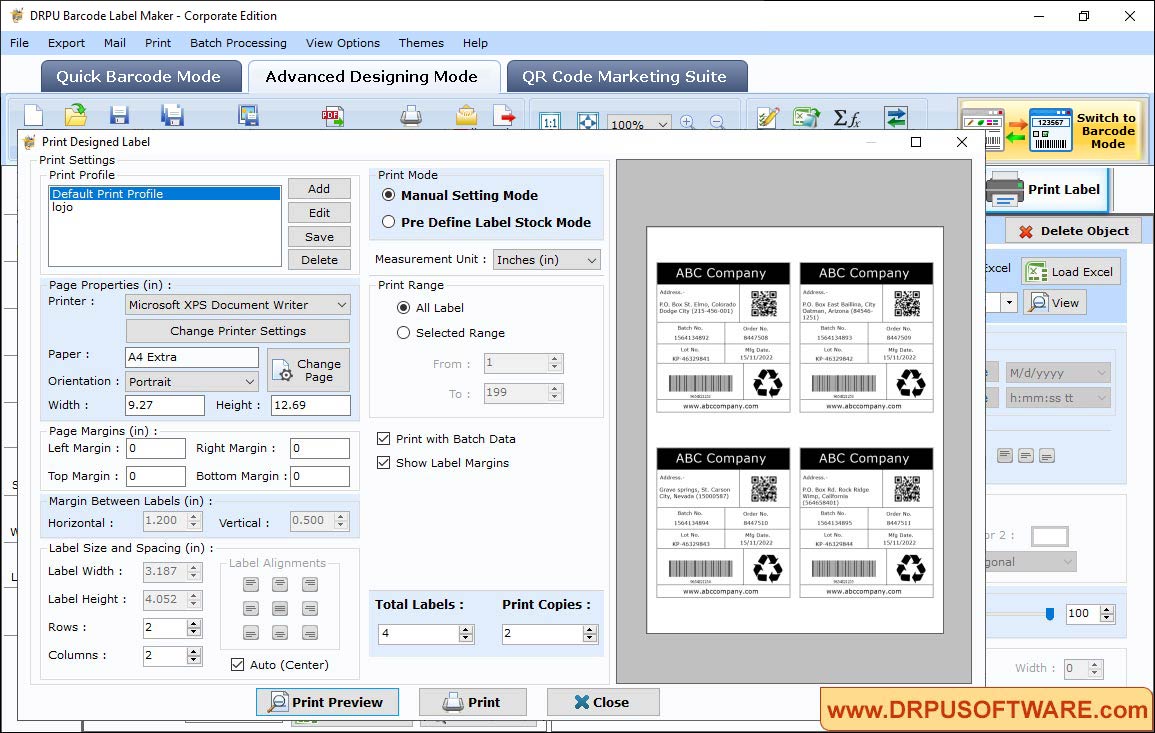
Task: Open the View Options menu
Action: (x=343, y=43)
